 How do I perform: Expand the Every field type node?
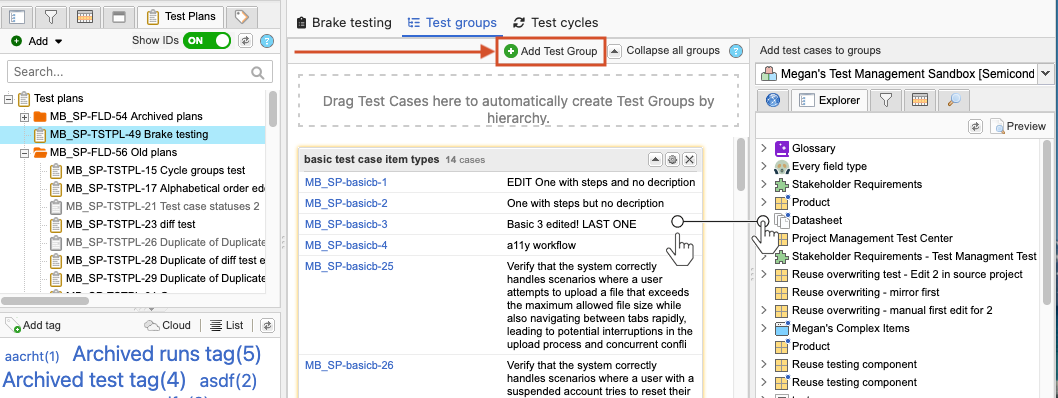click(x=764, y=167)
